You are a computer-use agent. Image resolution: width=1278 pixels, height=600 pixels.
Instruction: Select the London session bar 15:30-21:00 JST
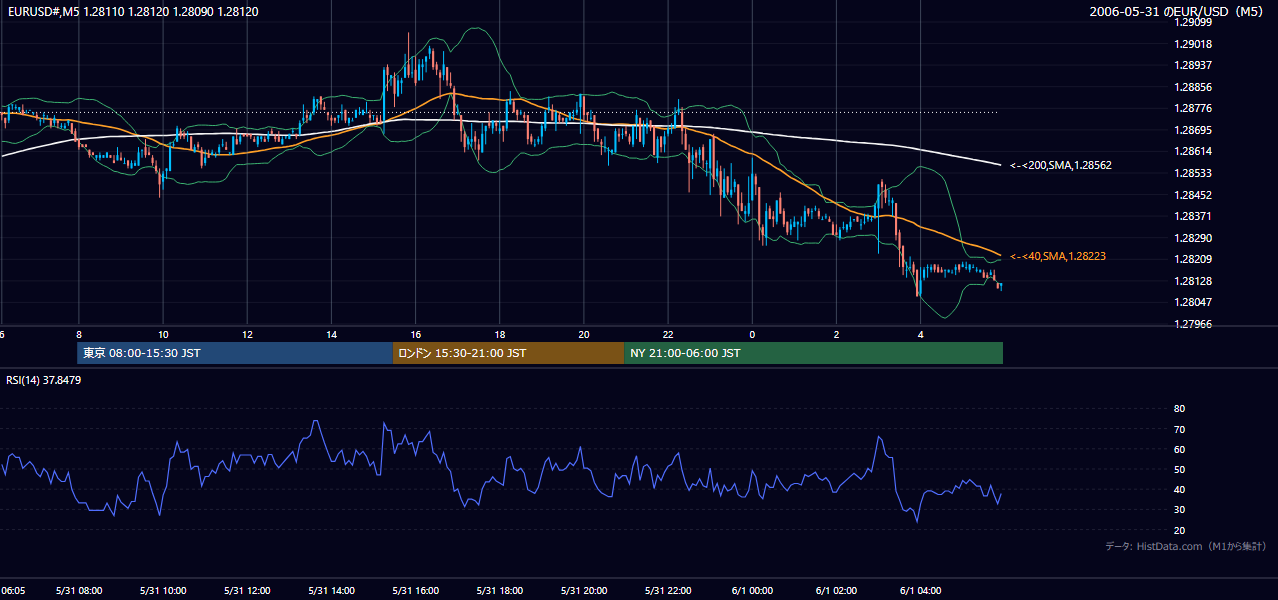[x=508, y=353]
